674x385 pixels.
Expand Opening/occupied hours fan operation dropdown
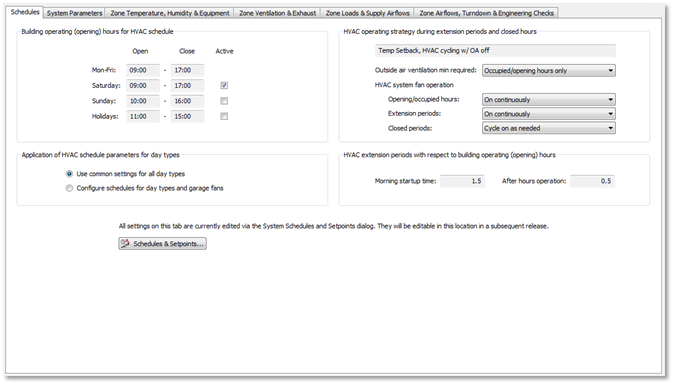point(548,100)
